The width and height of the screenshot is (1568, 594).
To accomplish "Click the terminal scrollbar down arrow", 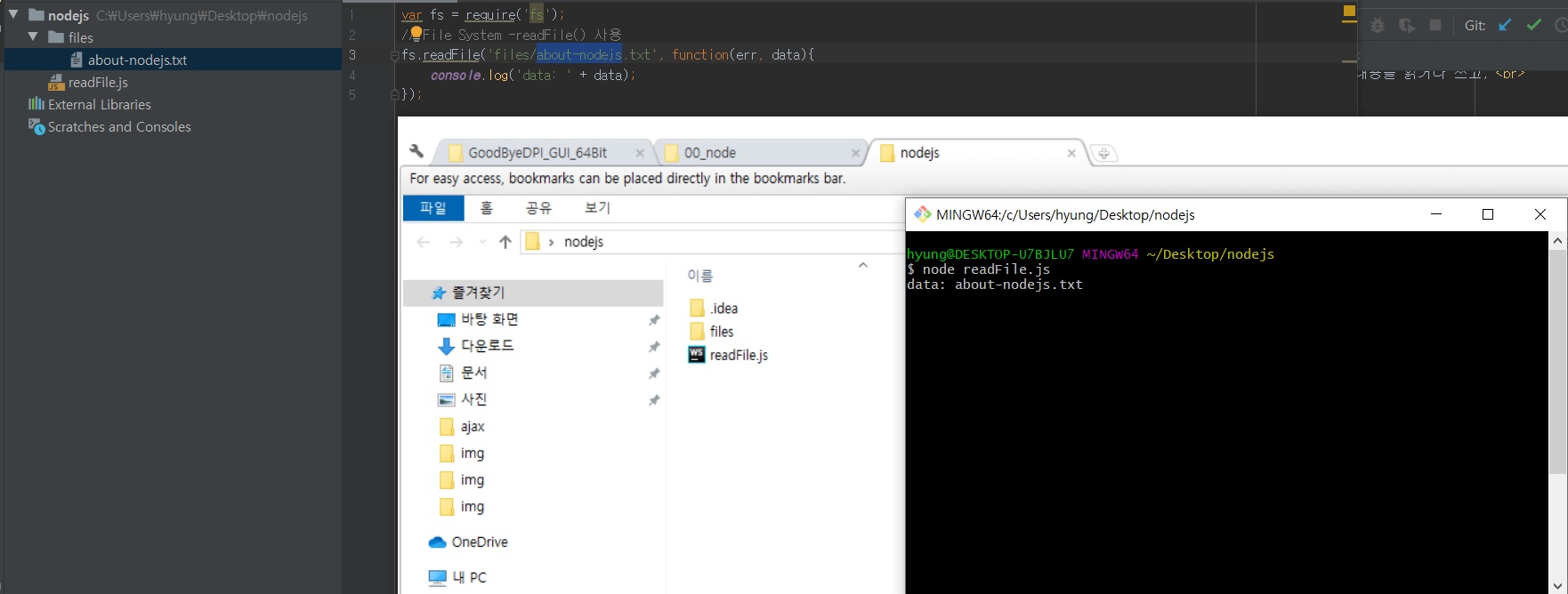I will tap(1557, 585).
